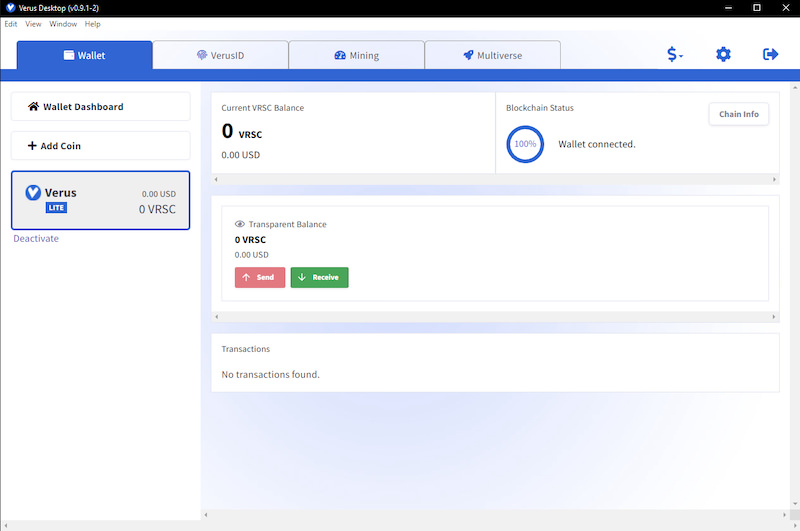Click the LITE badge on Verus card
Viewport: 800px width, 531px height.
point(56,208)
